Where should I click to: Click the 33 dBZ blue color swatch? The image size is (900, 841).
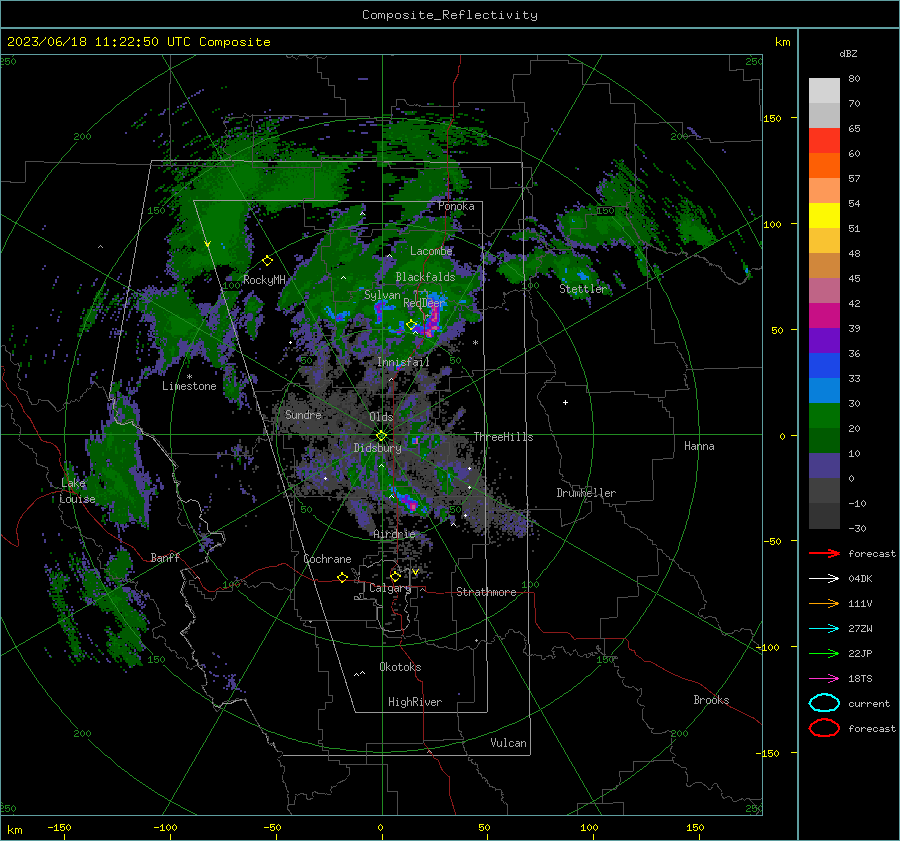tap(824, 390)
